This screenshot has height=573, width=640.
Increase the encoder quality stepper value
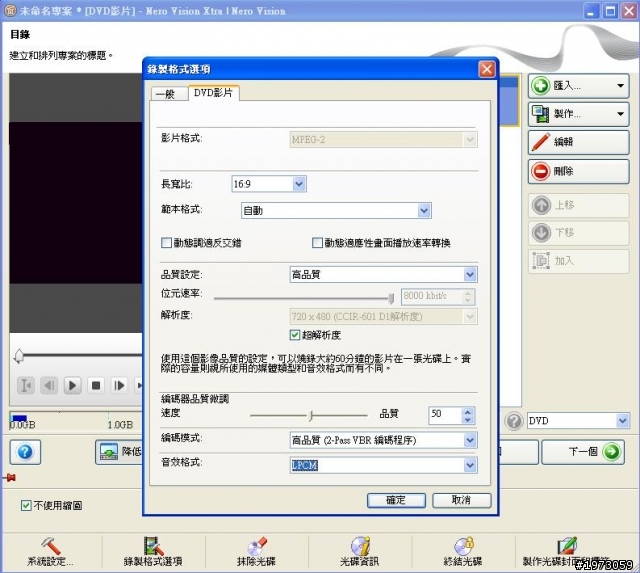click(x=468, y=411)
